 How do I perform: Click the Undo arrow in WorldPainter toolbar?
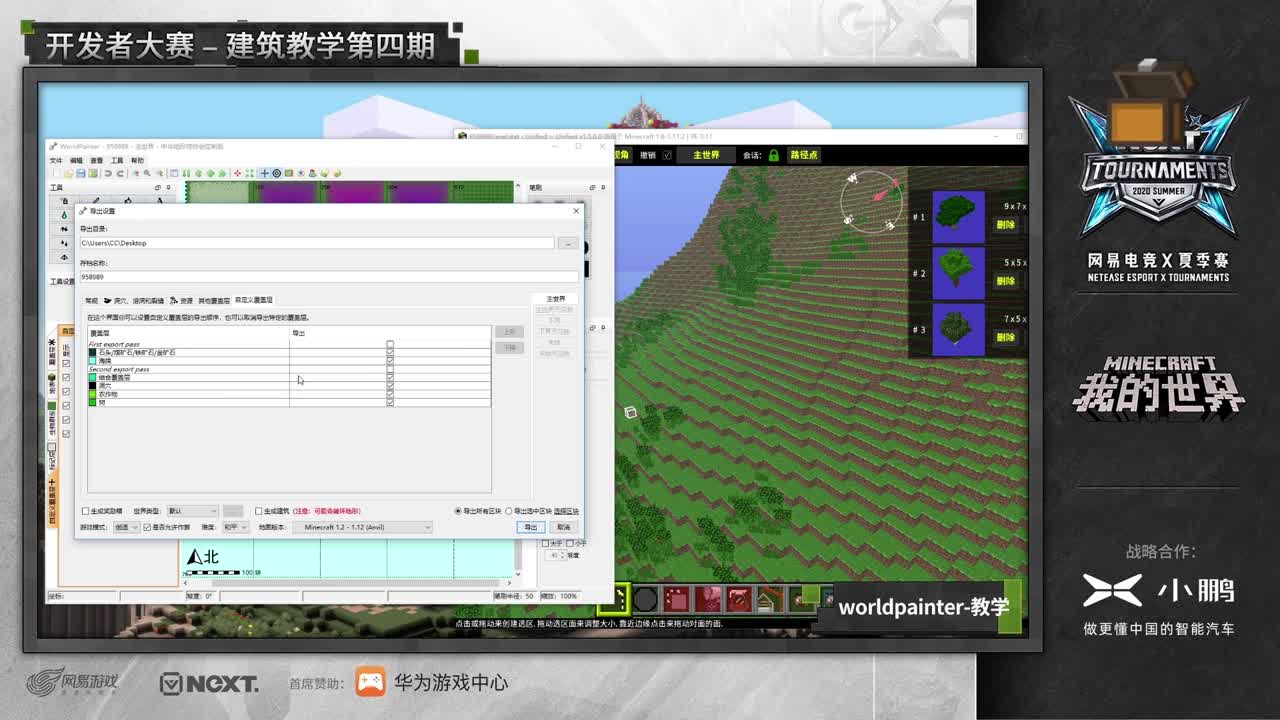[108, 173]
